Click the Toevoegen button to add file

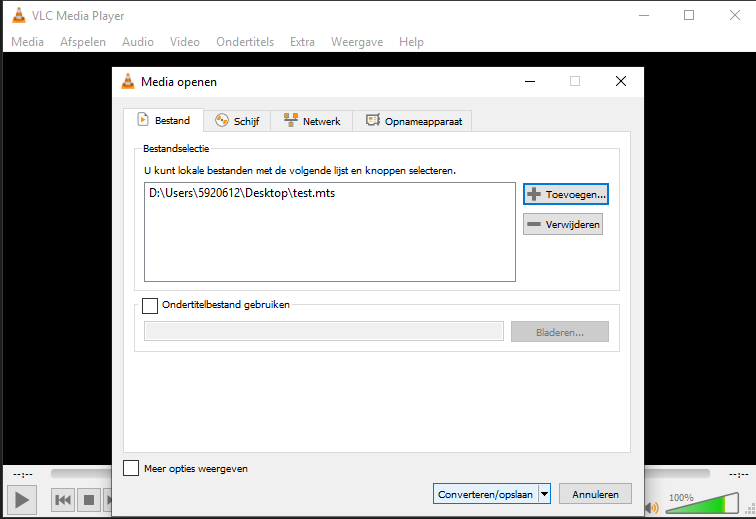[x=566, y=194]
